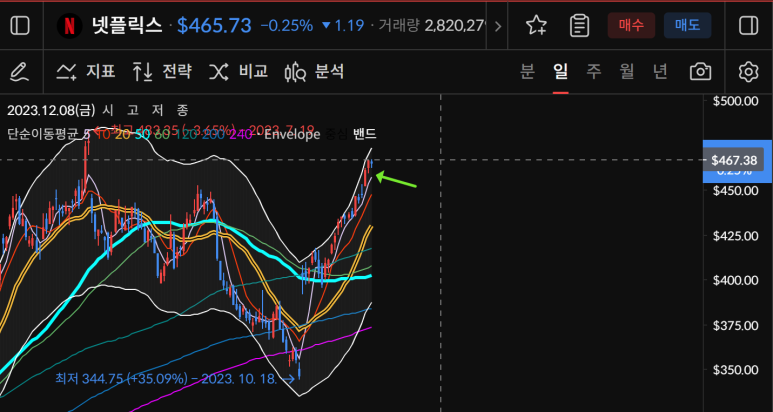Click the Netflix logo icon

click(70, 26)
